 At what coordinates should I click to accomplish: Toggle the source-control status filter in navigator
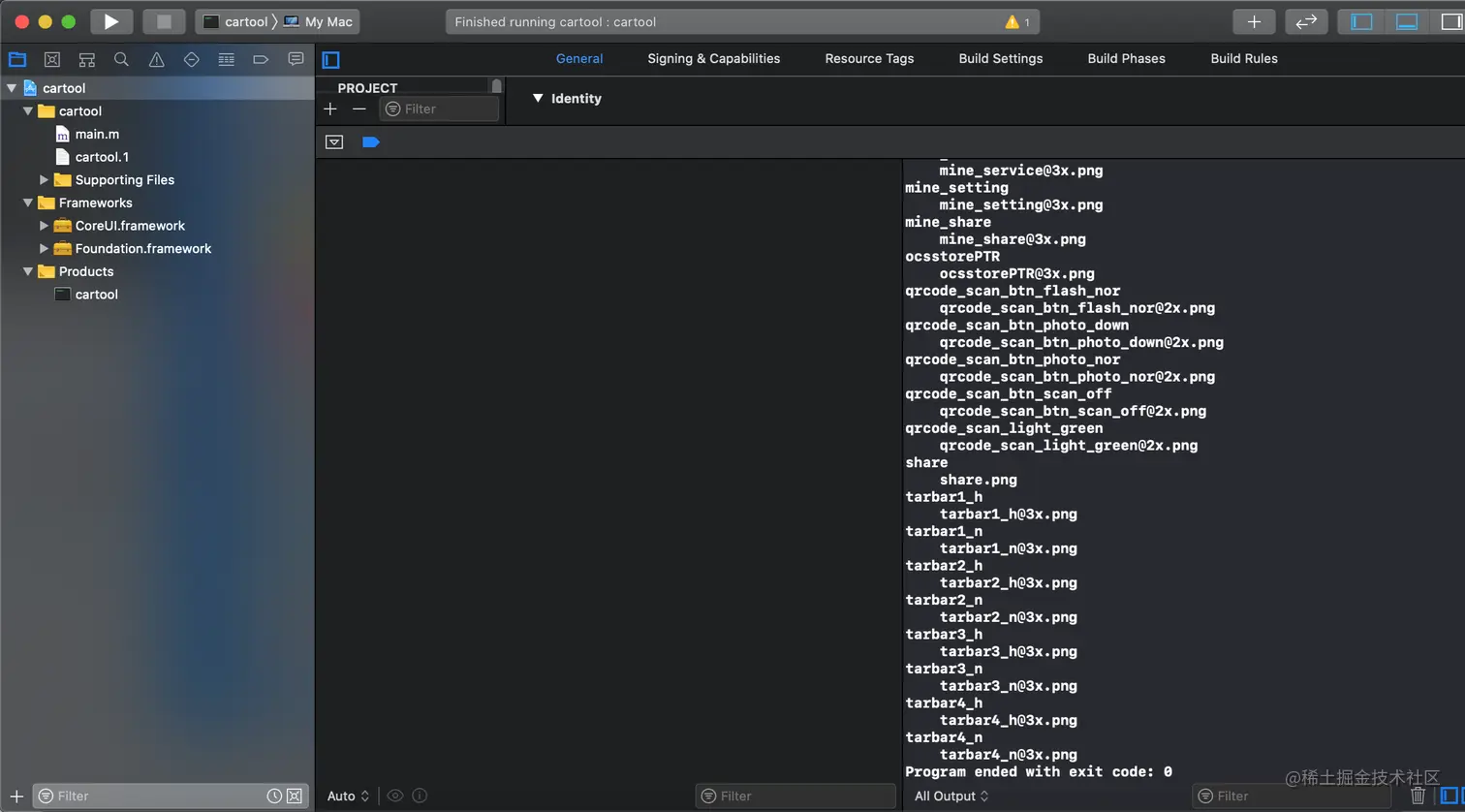[x=295, y=796]
